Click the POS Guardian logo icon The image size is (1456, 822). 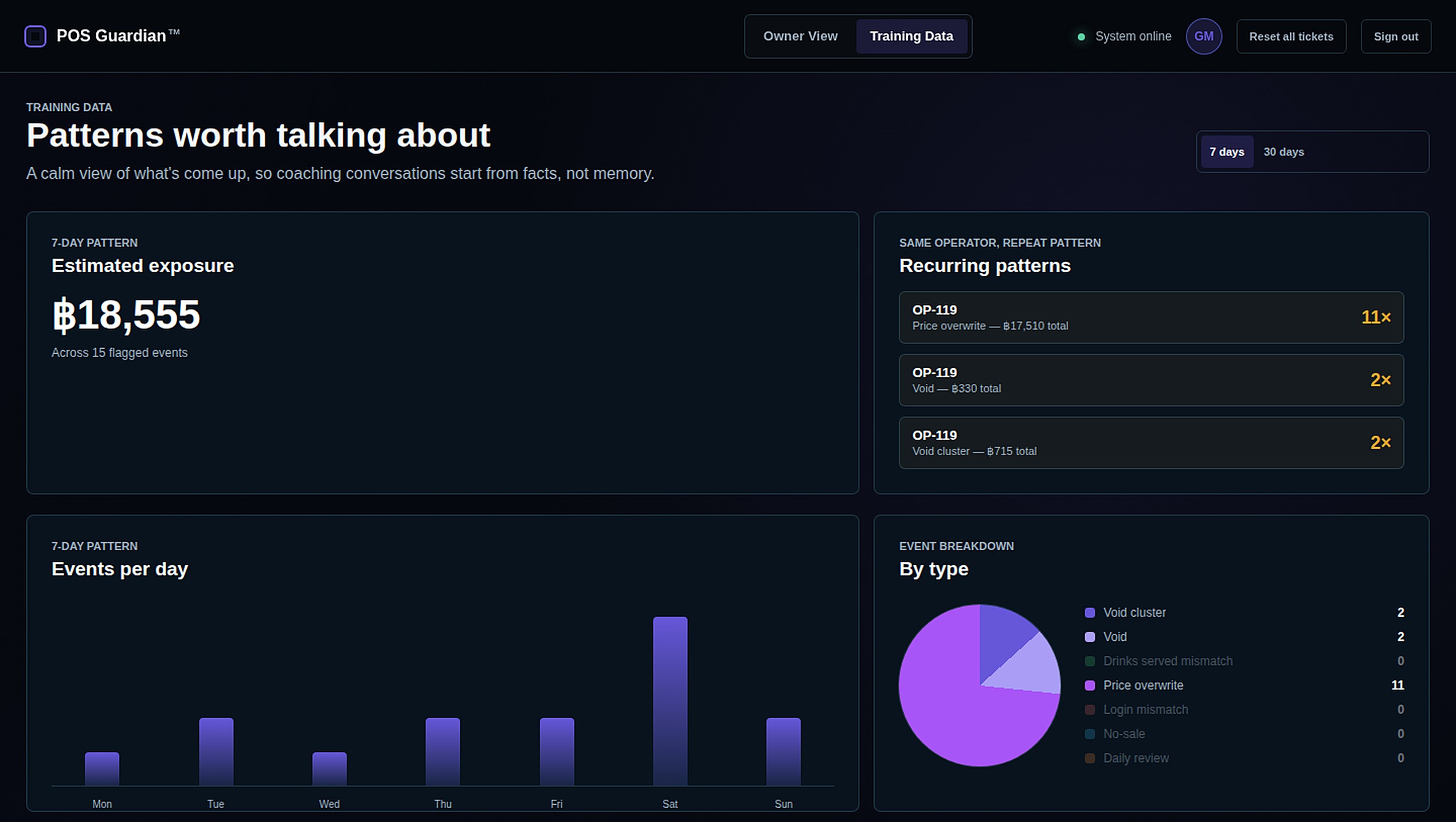35,36
